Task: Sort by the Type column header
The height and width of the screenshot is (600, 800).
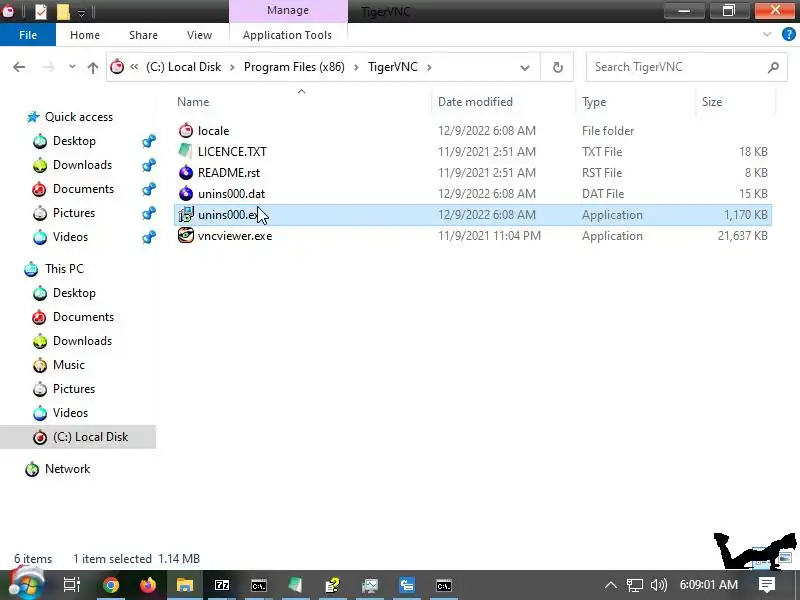Action: point(594,102)
